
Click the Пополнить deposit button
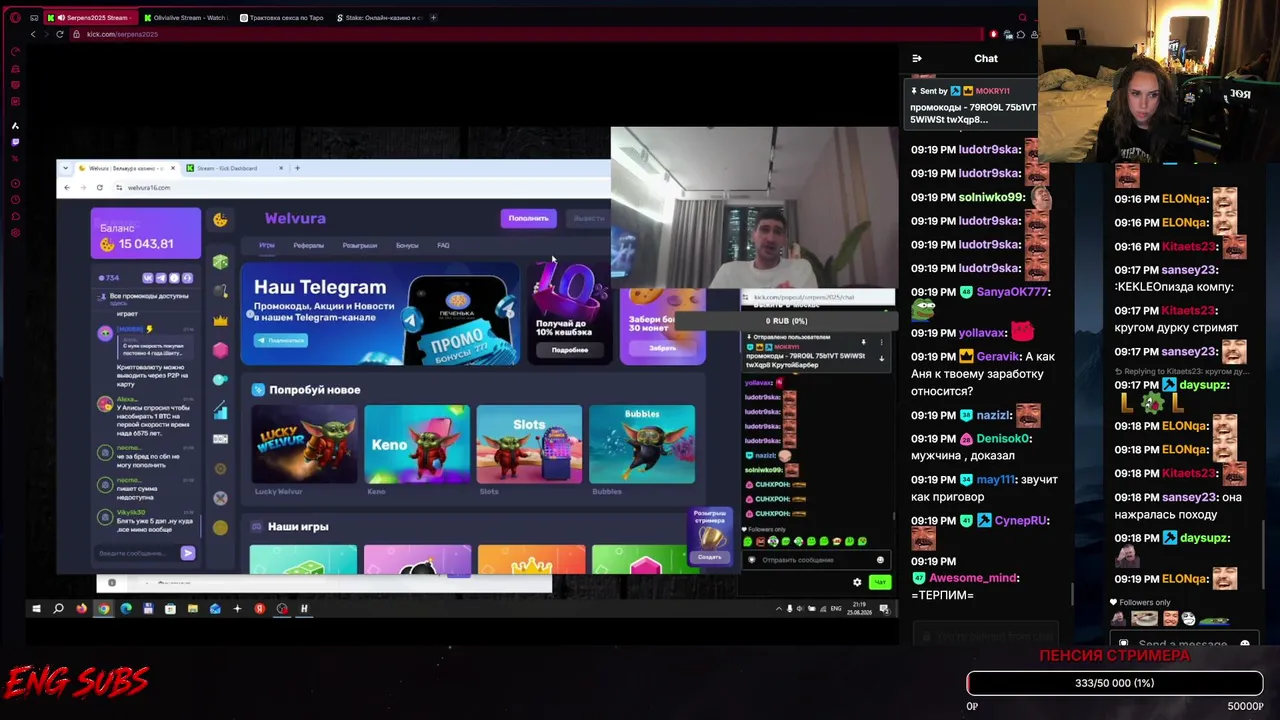click(x=528, y=218)
